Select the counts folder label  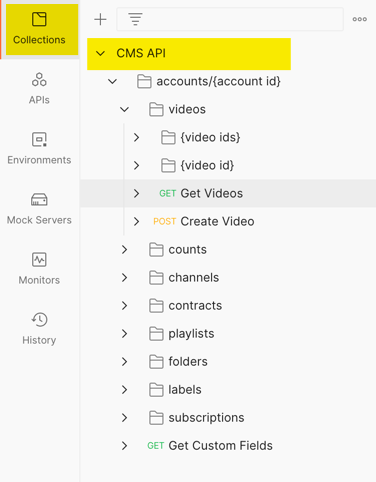[x=188, y=250]
